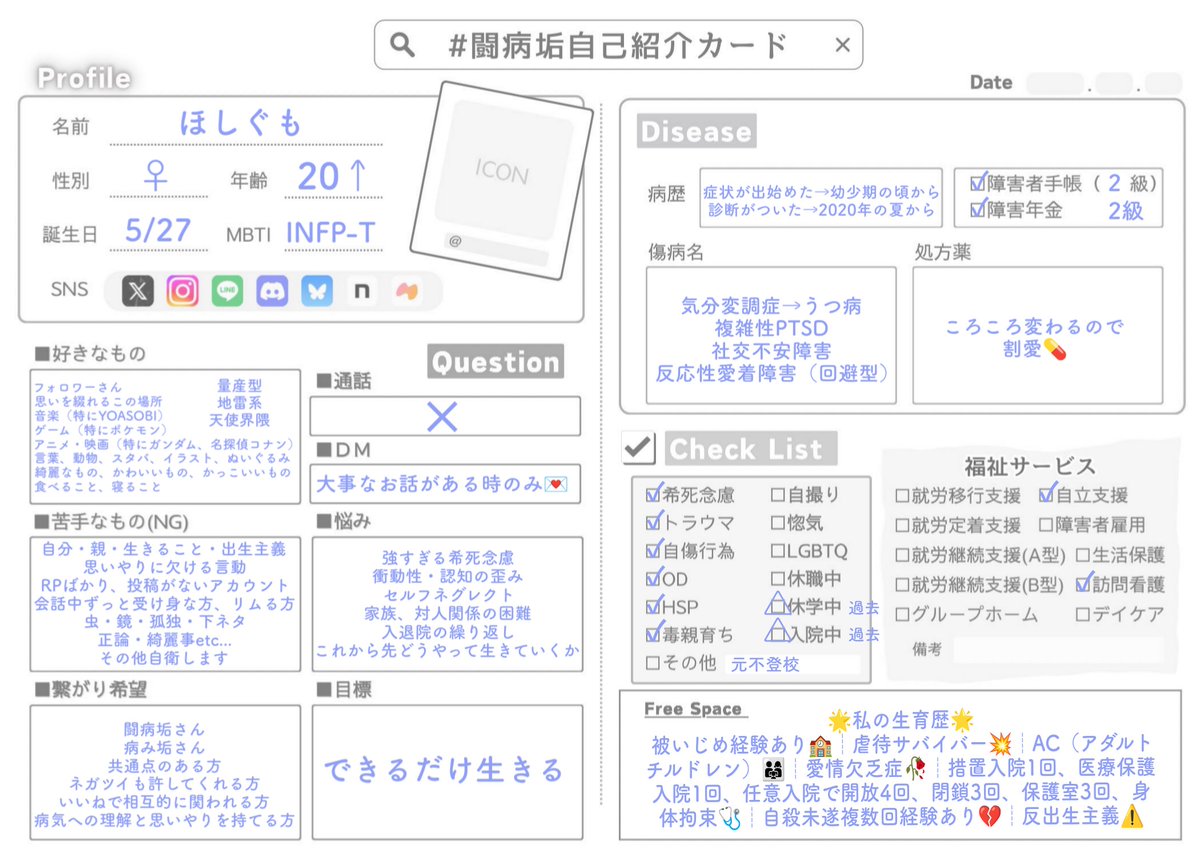The height and width of the screenshot is (857, 1200).
Task: Click the school emoji after 被いじめ経験あり
Action: [820, 745]
